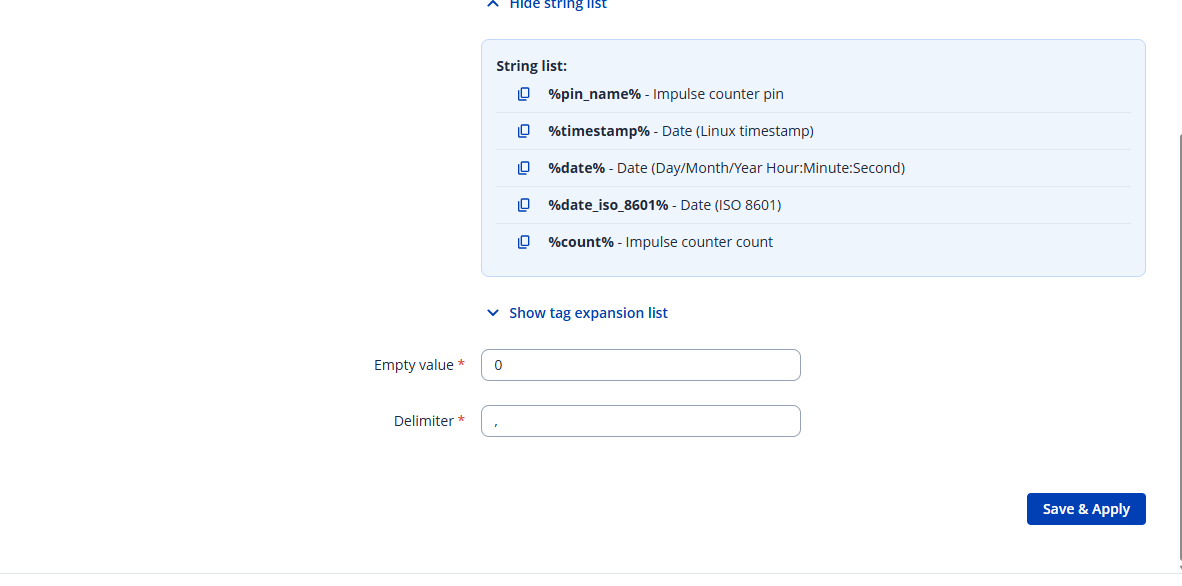
Task: Select the Date (ISO 8601) description text
Action: 730,205
